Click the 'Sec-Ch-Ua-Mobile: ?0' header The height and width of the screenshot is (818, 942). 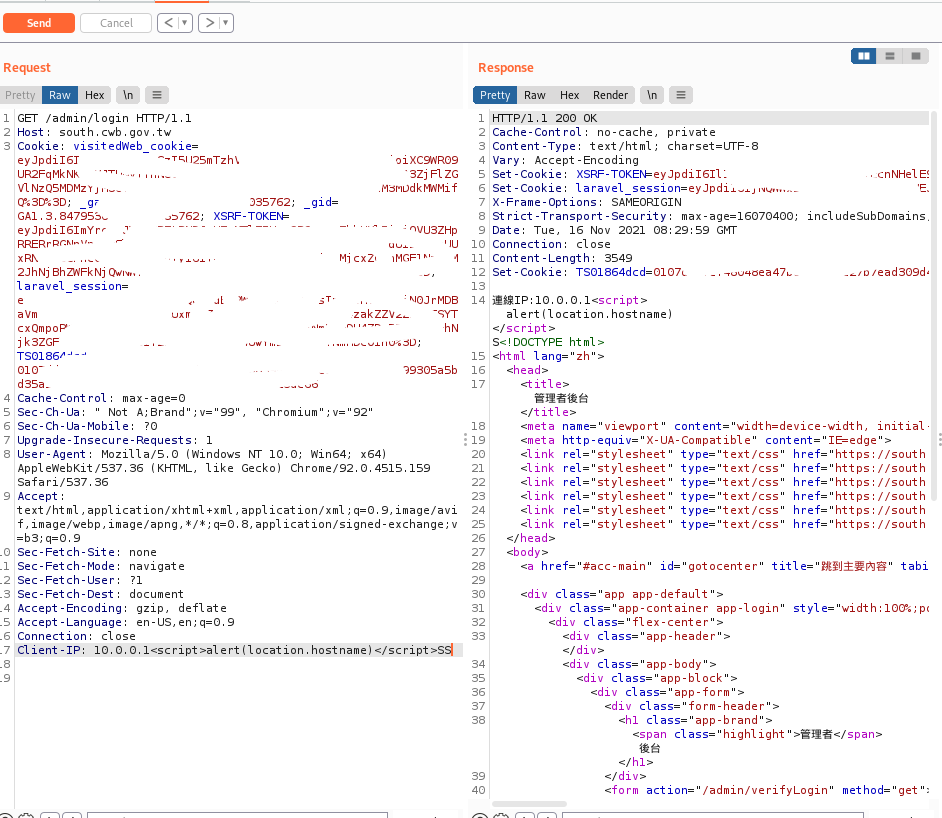(x=87, y=426)
